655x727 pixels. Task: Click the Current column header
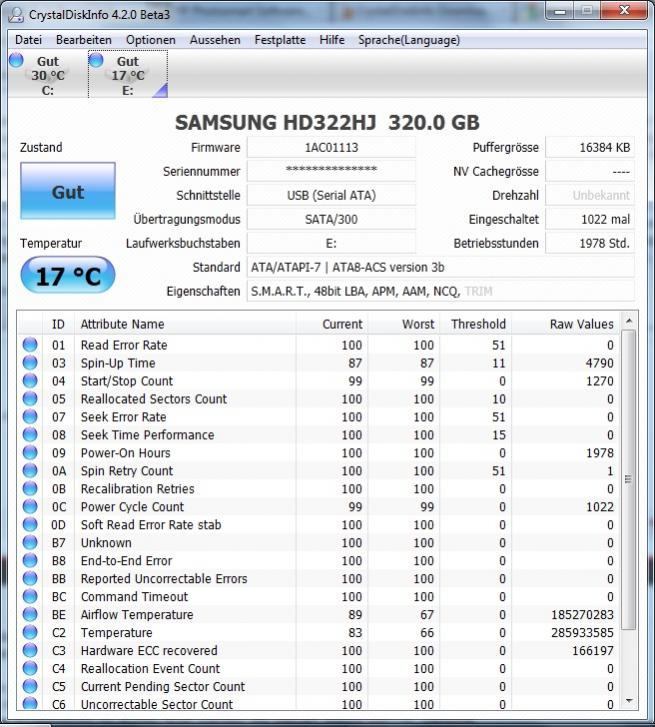tap(332, 324)
